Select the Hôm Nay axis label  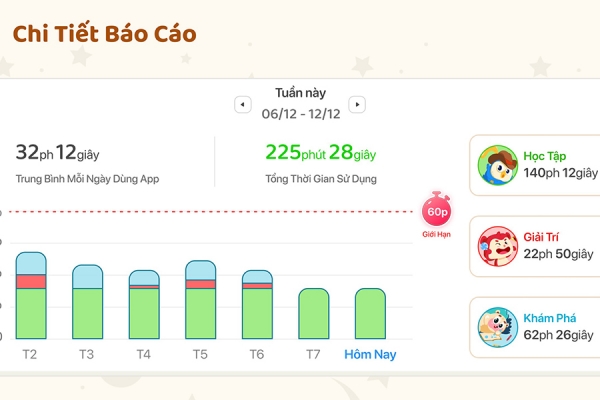[370, 354]
